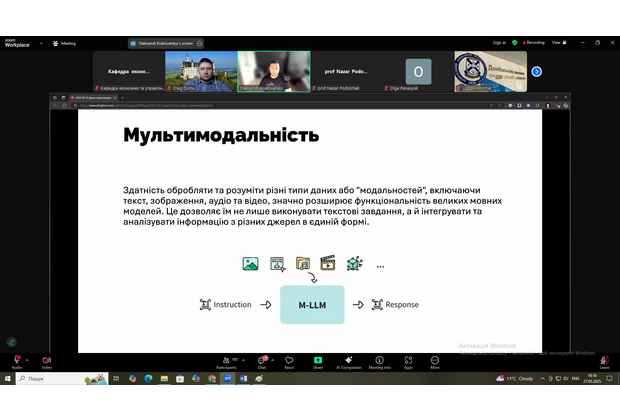This screenshot has height=420, width=620.
Task: Open the View layout menu
Action: coord(559,43)
